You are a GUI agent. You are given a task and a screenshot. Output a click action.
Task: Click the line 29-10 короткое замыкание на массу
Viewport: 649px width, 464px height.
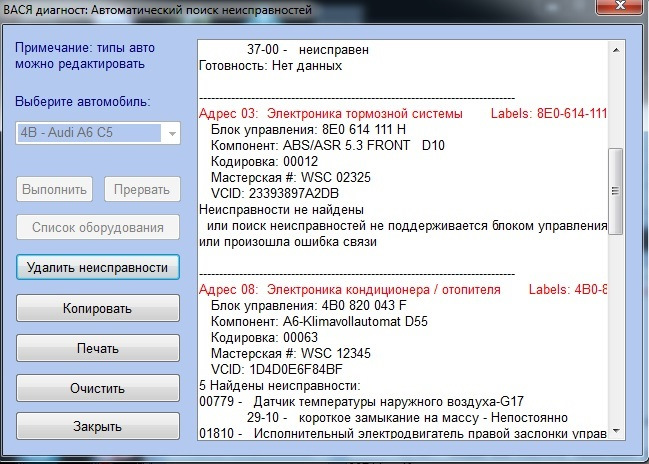tap(407, 418)
